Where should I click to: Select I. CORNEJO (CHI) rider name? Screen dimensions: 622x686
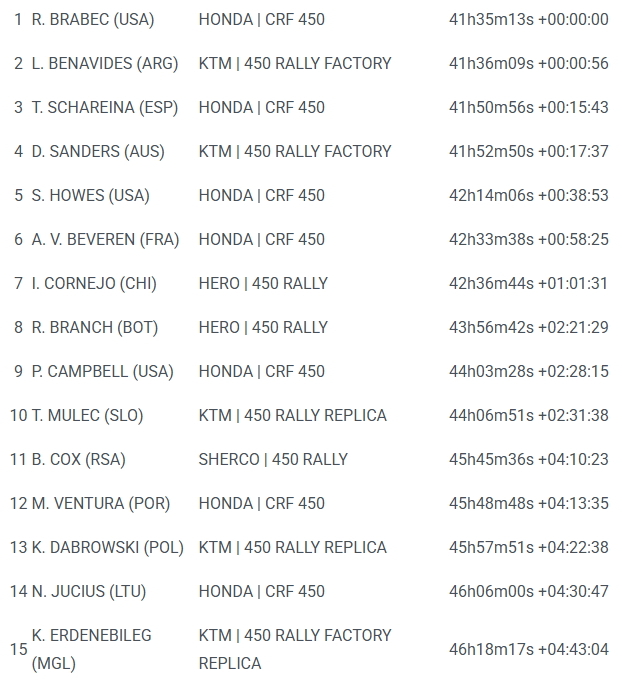[x=94, y=284]
